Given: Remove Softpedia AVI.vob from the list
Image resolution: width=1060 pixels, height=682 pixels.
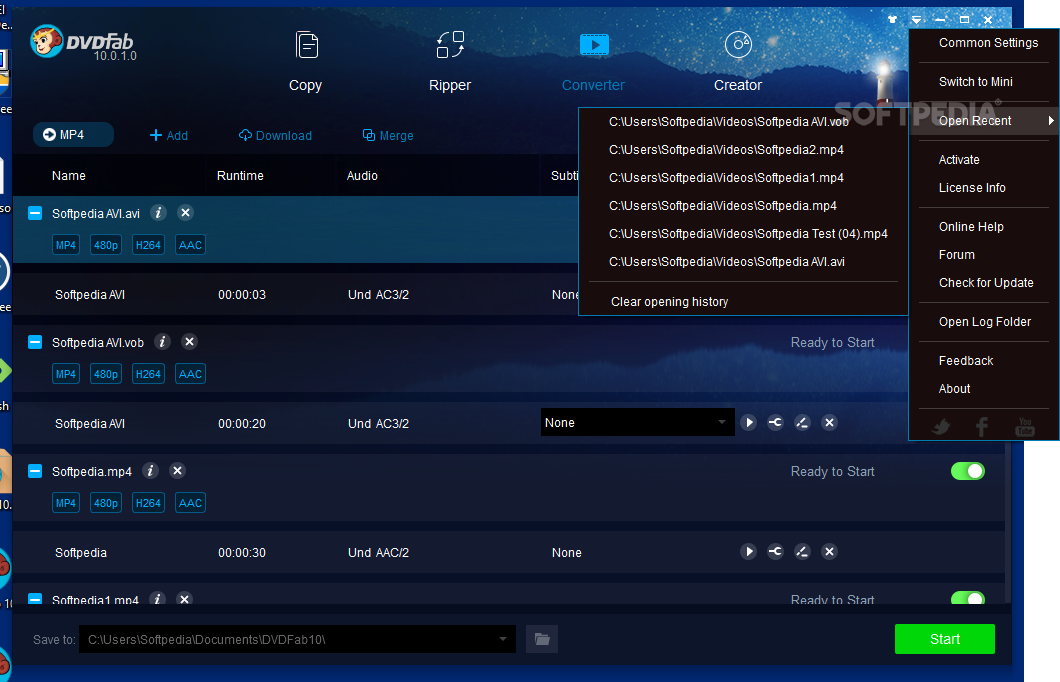Looking at the screenshot, I should click(x=189, y=341).
